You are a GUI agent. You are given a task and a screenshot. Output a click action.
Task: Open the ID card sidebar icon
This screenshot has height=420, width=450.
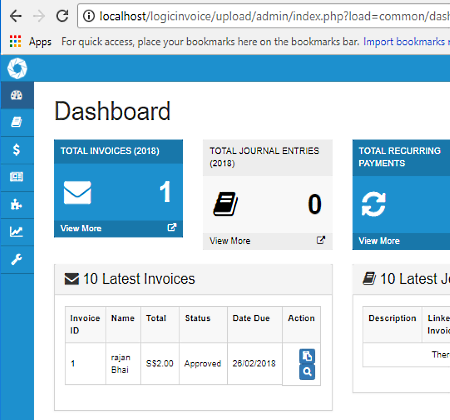tap(17, 177)
